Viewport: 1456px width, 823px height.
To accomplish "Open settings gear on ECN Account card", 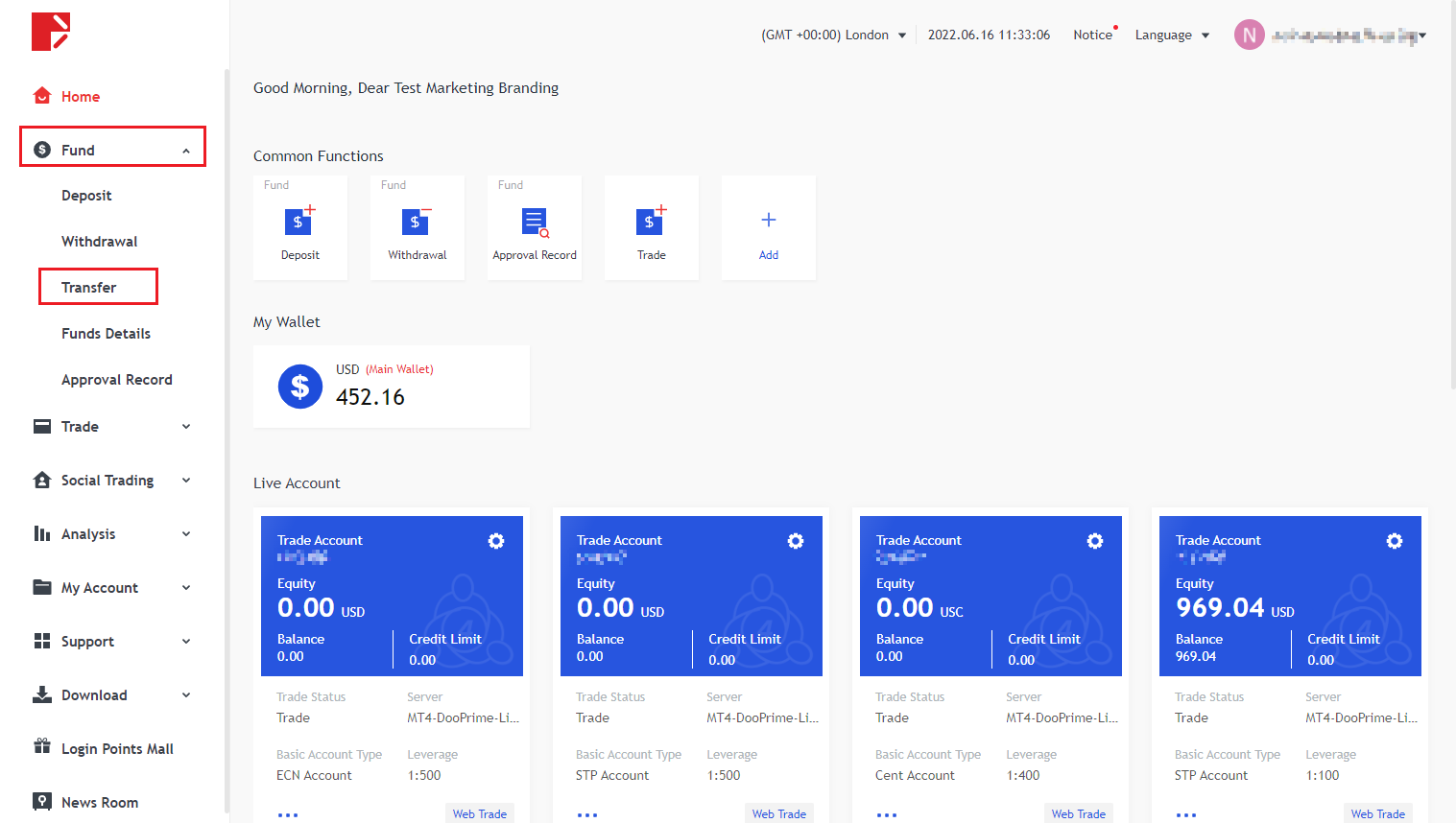I will point(496,541).
